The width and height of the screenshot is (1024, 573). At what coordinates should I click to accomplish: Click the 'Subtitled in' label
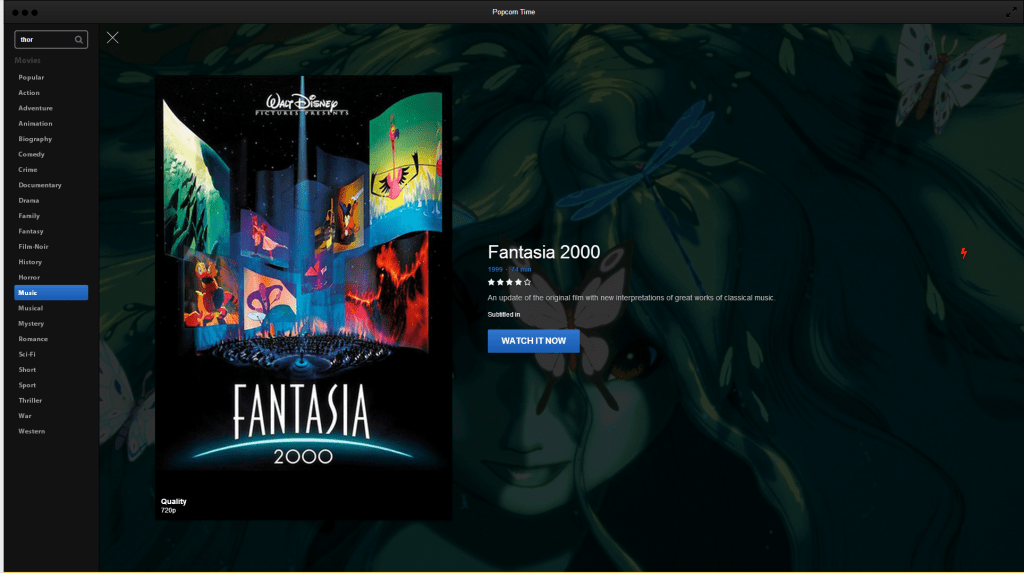point(504,314)
